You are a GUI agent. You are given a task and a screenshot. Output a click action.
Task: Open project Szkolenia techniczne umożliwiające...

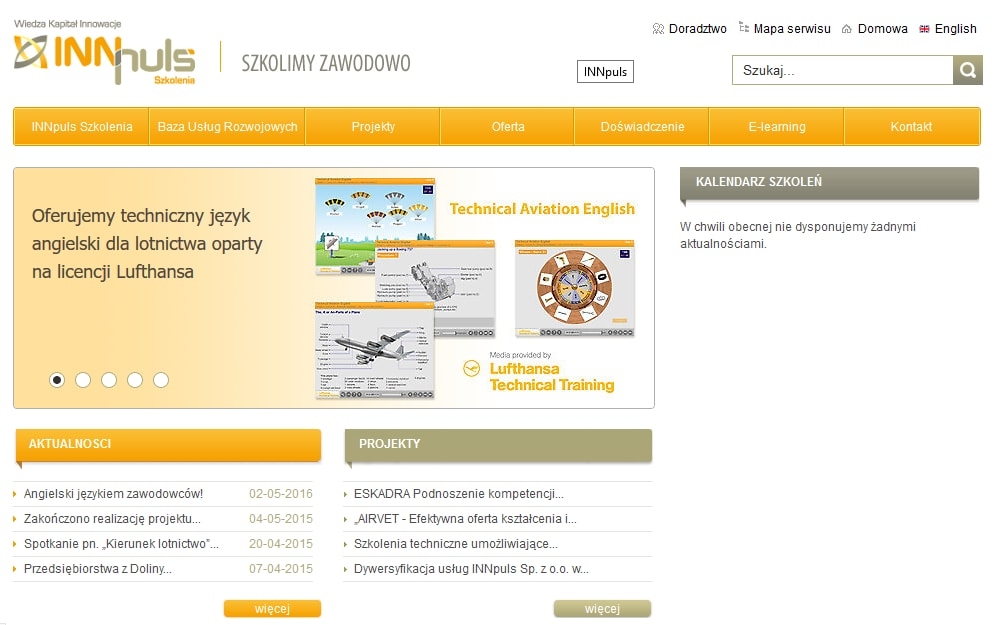coord(456,543)
